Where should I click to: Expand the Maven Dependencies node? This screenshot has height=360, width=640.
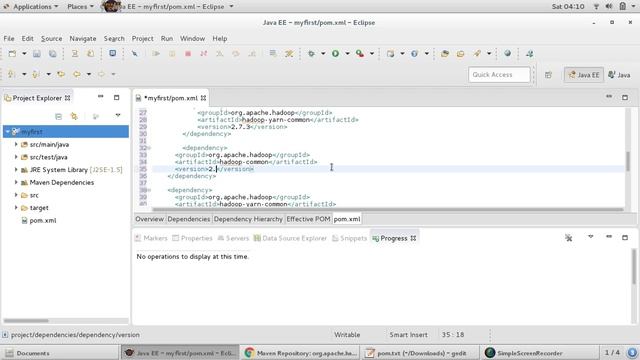(16, 182)
